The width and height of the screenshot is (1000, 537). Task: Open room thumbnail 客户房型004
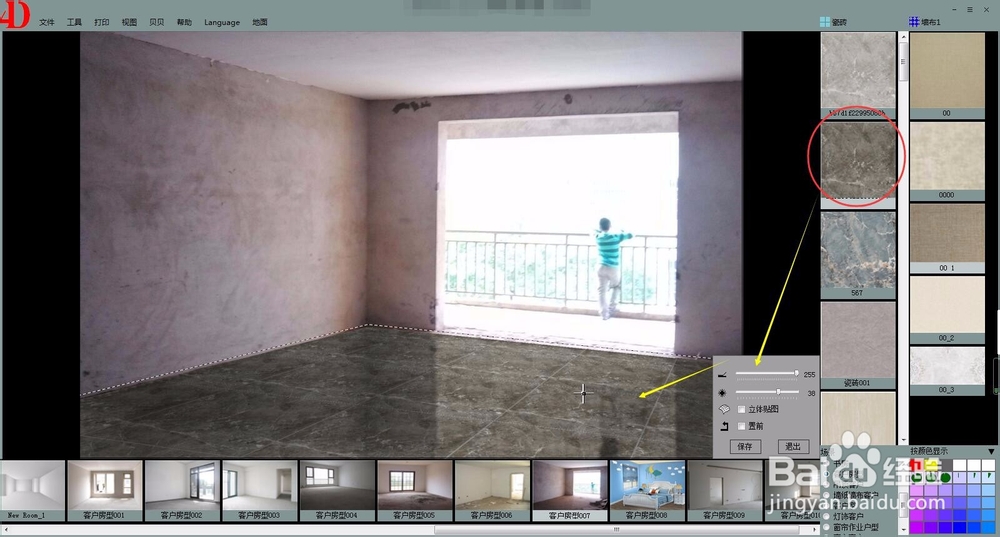[x=337, y=490]
